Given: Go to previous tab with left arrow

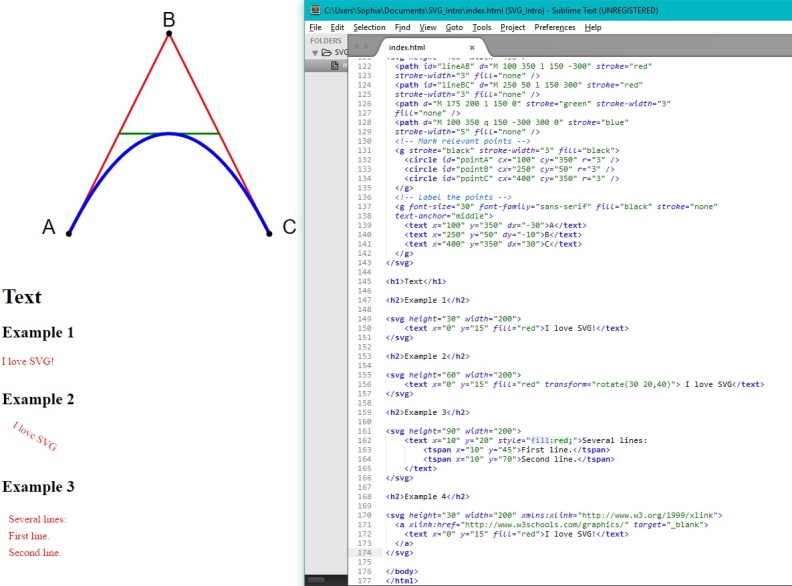Looking at the screenshot, I should point(357,46).
